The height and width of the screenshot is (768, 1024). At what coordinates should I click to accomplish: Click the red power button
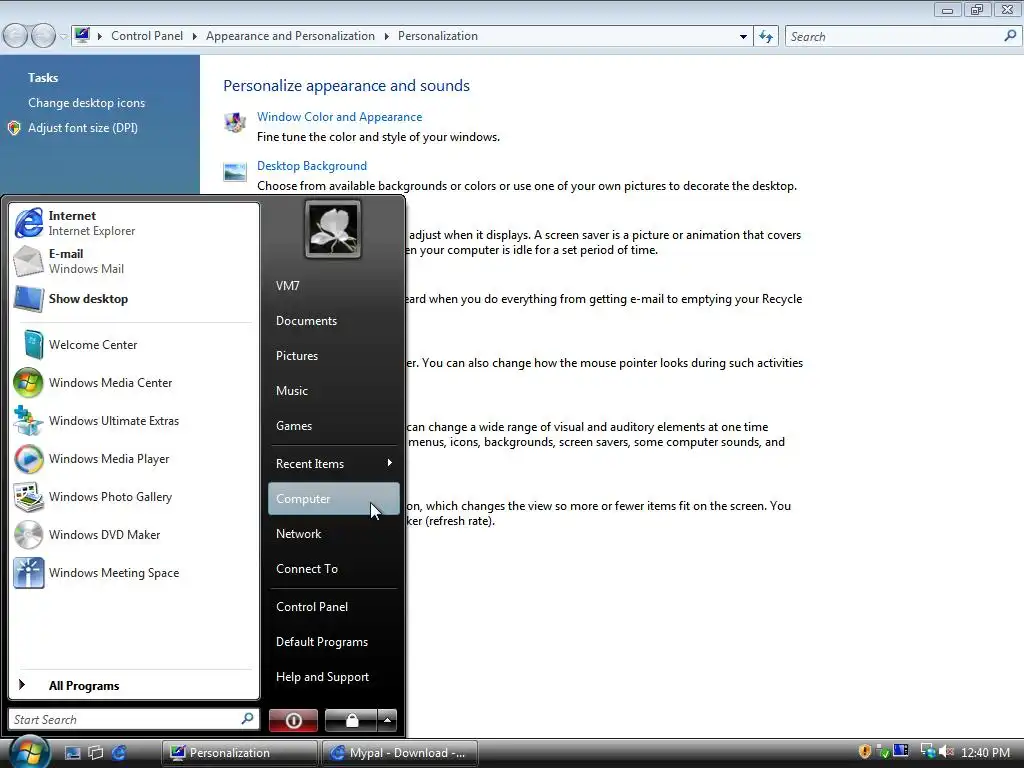[x=293, y=720]
